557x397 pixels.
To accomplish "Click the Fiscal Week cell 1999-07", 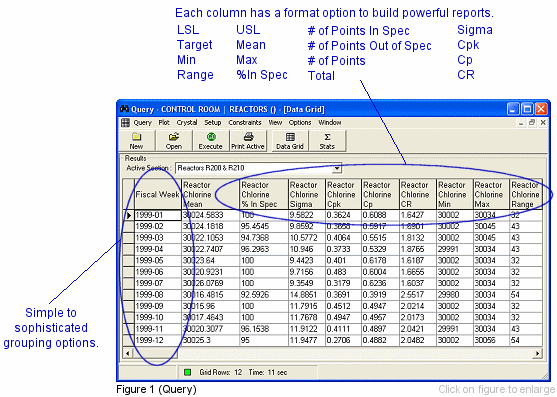I will 158,283.
